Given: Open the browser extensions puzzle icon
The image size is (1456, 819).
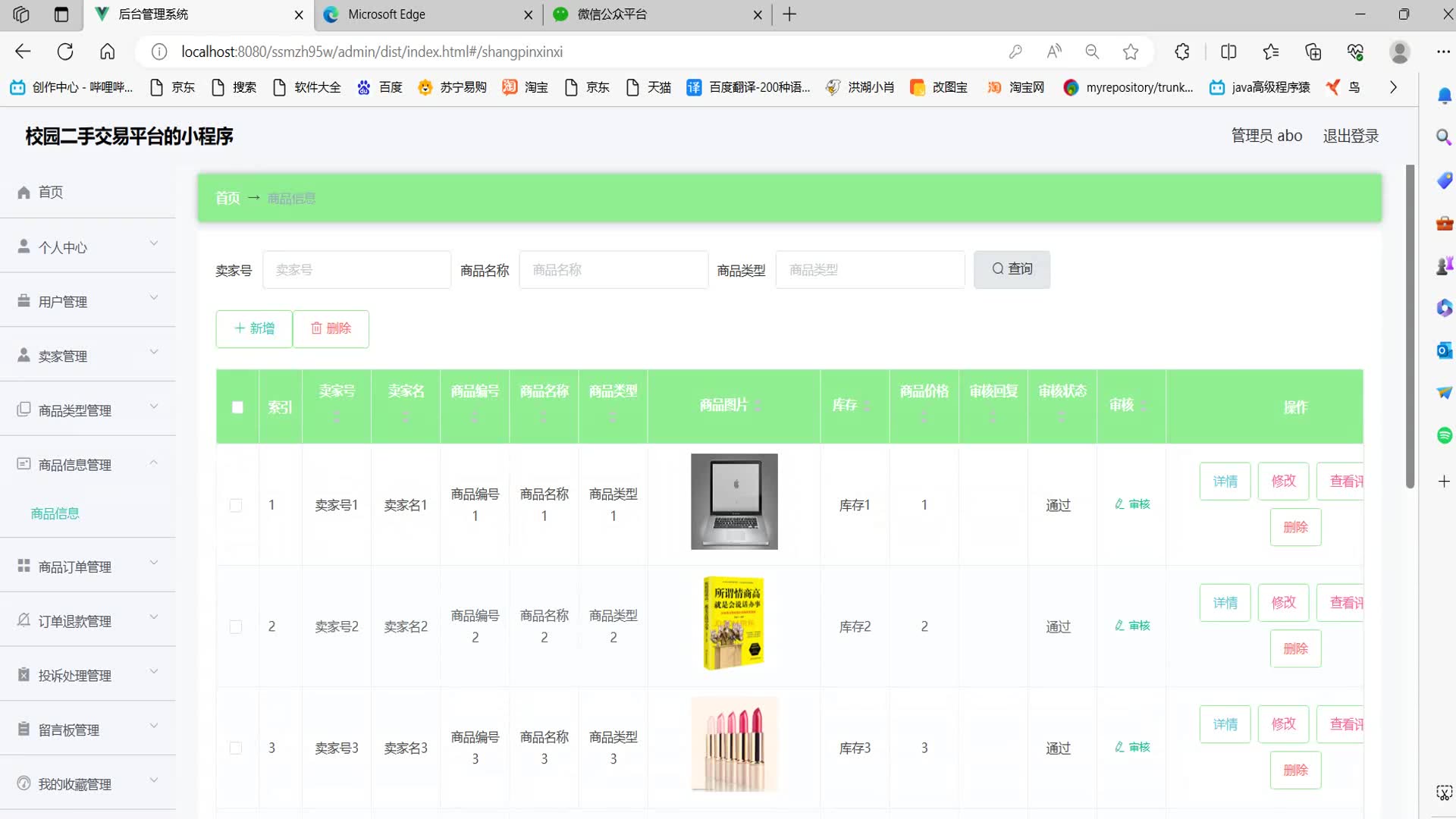Looking at the screenshot, I should [x=1182, y=52].
